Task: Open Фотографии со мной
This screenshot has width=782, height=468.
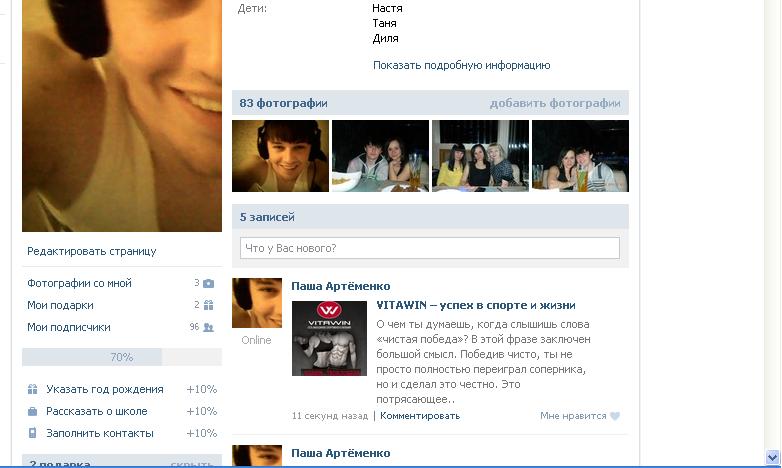Action: click(79, 283)
